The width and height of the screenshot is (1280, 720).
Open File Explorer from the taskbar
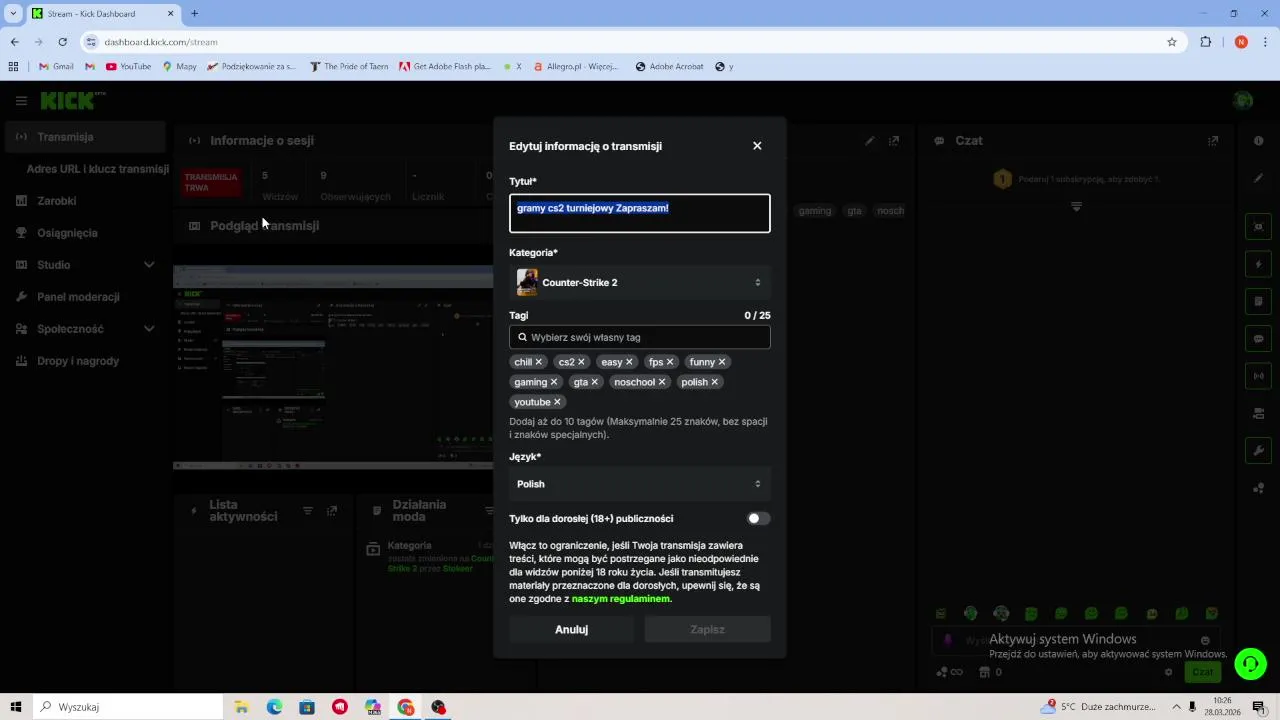click(x=241, y=707)
